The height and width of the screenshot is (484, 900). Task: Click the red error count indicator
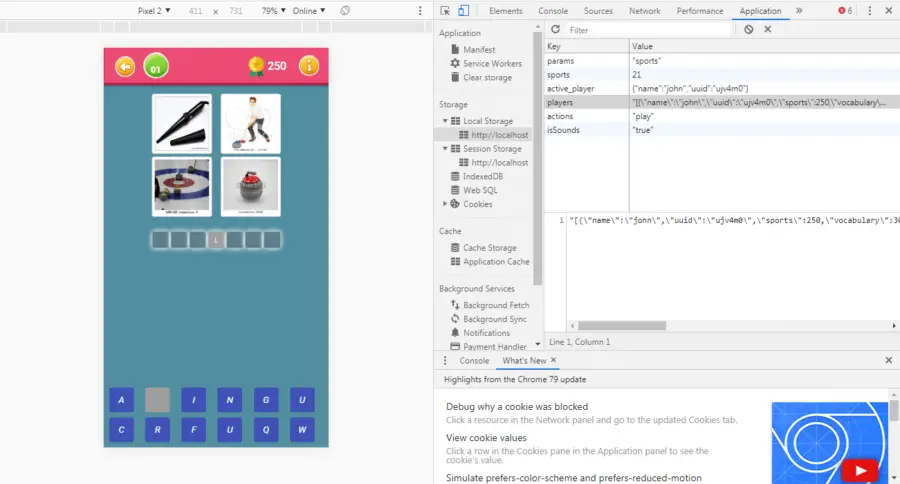tap(845, 10)
